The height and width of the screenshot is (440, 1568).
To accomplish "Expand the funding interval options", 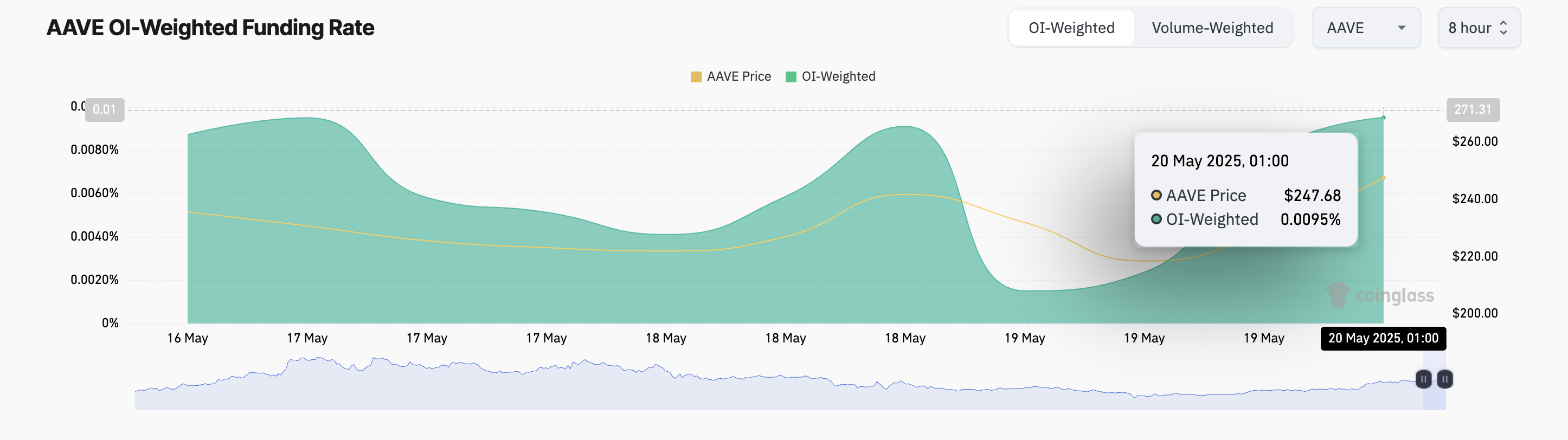I will point(1479,28).
